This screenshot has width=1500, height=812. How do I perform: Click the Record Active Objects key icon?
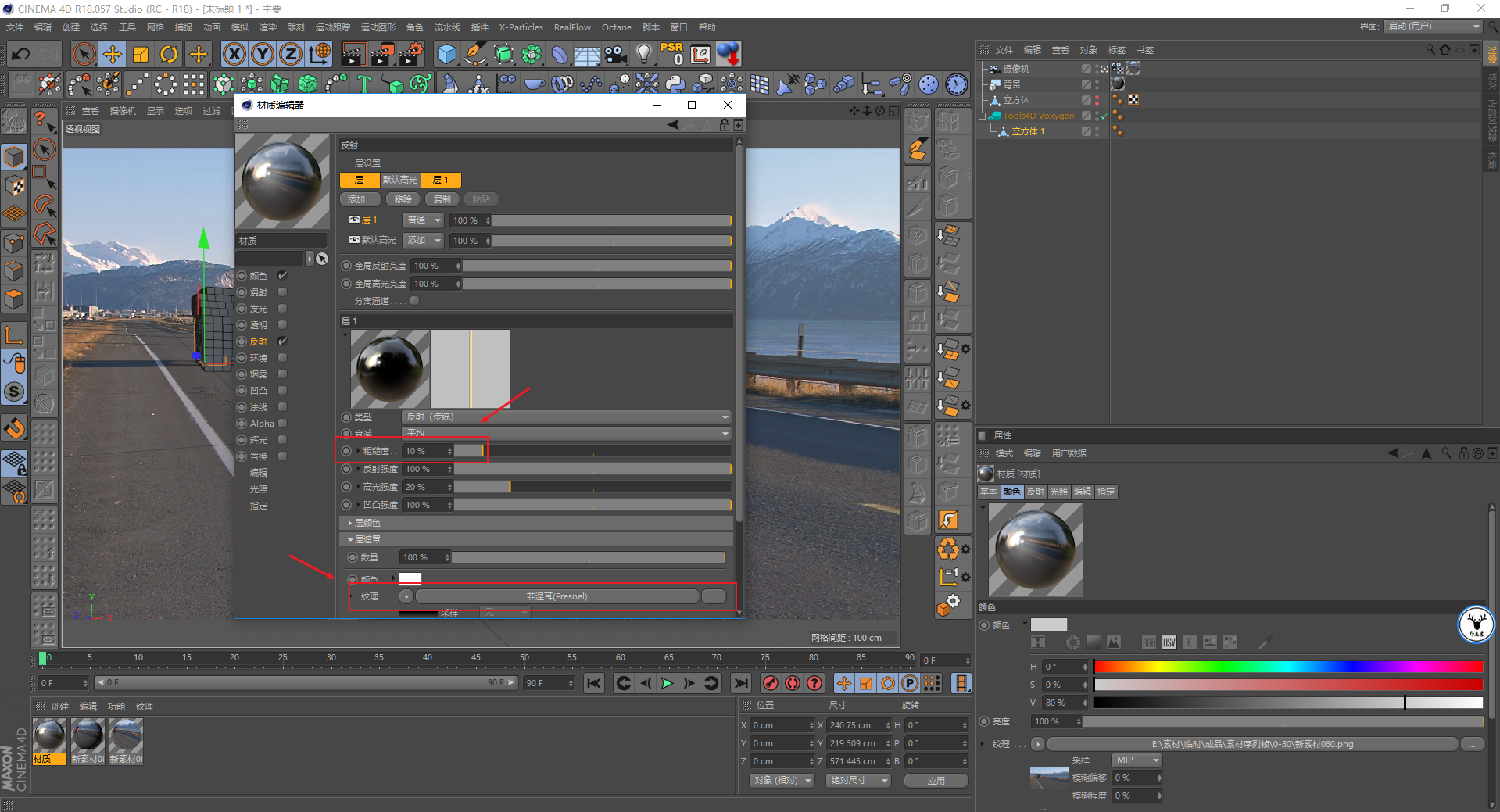point(771,683)
